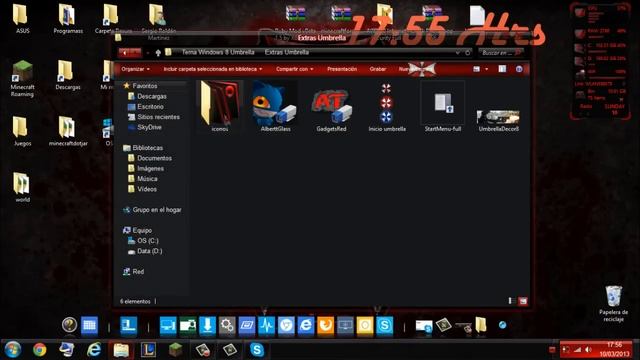The width and height of the screenshot is (640, 360).
Task: Open Skype from the taskbar
Action: [x=257, y=350]
